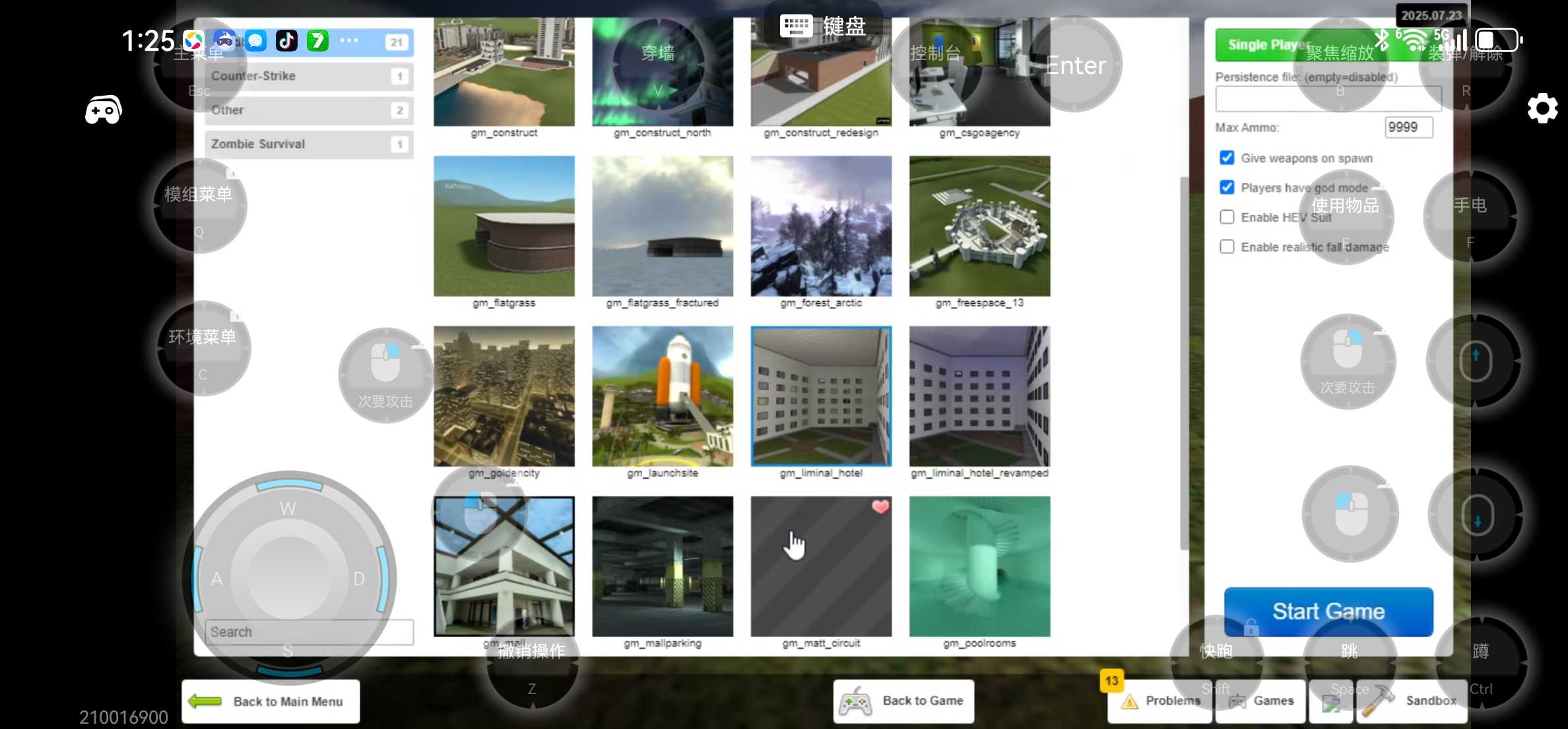Image resolution: width=1568 pixels, height=729 pixels.
Task: Select the gm_forest_arctic map thumbnail
Action: (821, 226)
